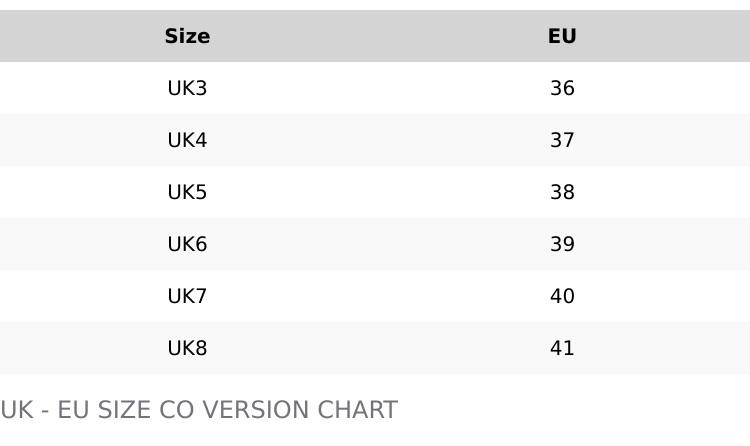Click the EU column header

coord(562,36)
